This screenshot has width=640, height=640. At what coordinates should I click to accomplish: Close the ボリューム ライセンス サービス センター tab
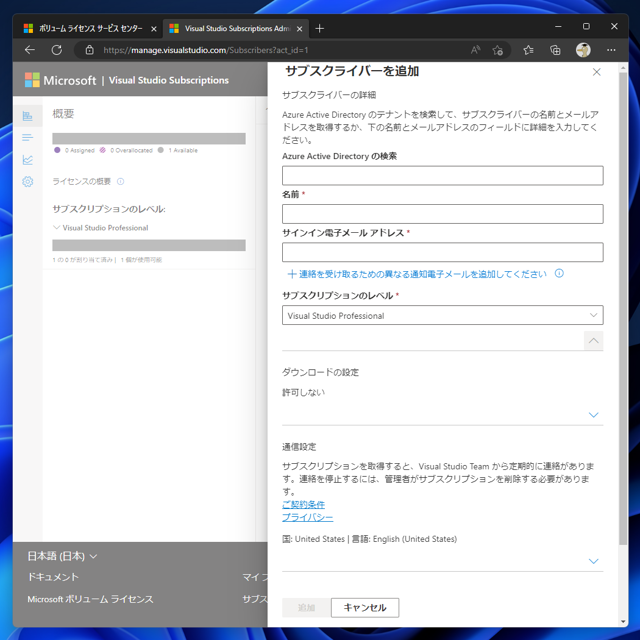154,29
